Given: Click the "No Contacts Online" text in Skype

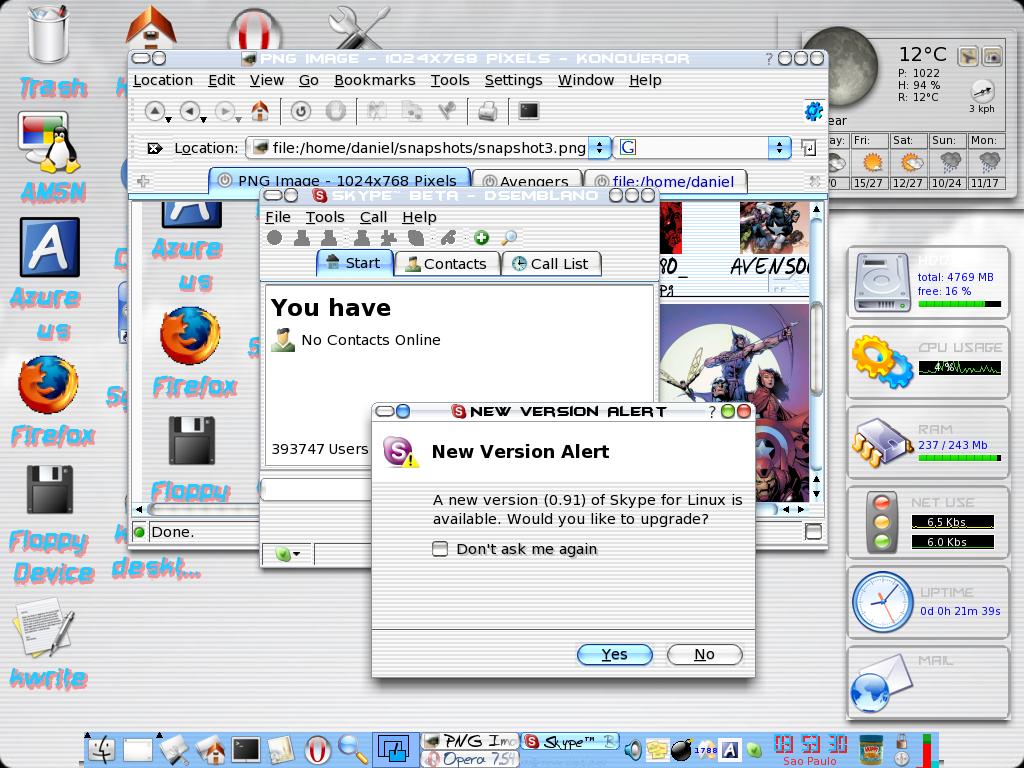Looking at the screenshot, I should tap(370, 340).
